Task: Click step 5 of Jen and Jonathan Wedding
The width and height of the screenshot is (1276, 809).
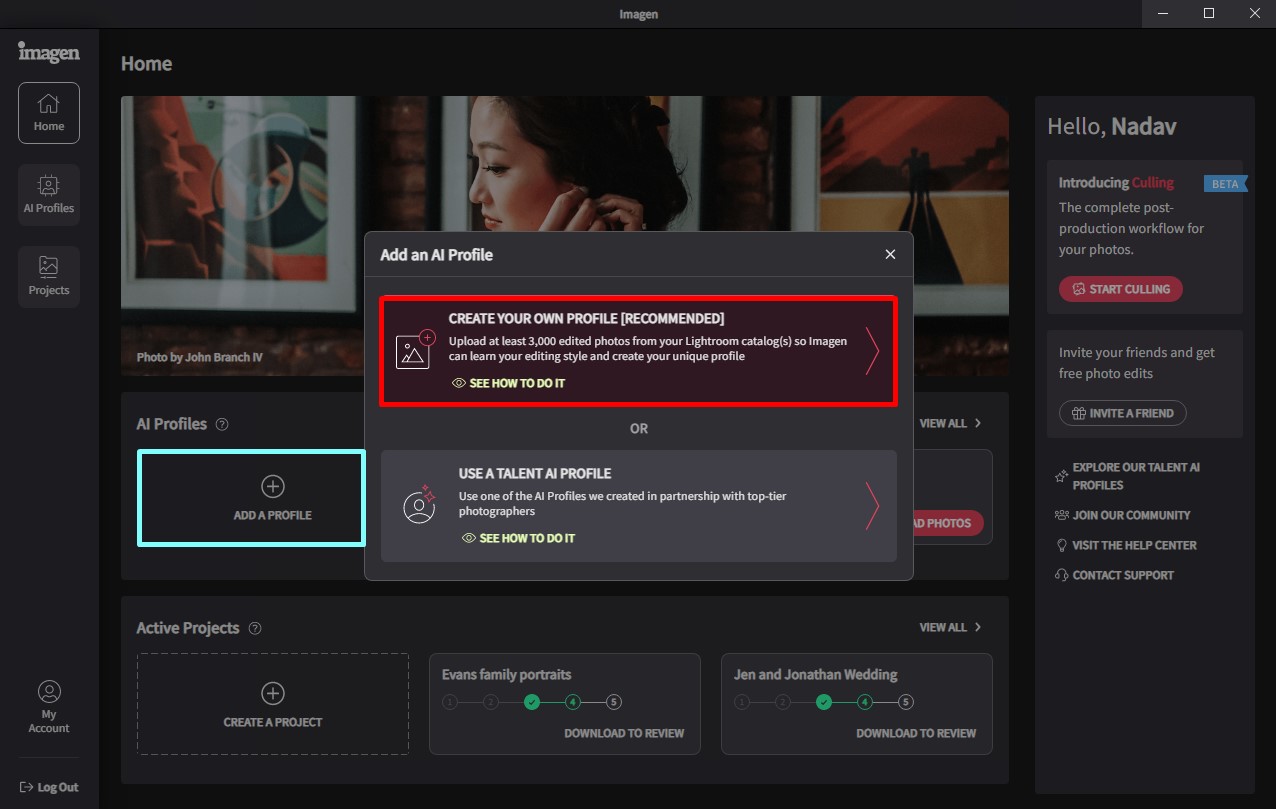Action: (x=906, y=702)
